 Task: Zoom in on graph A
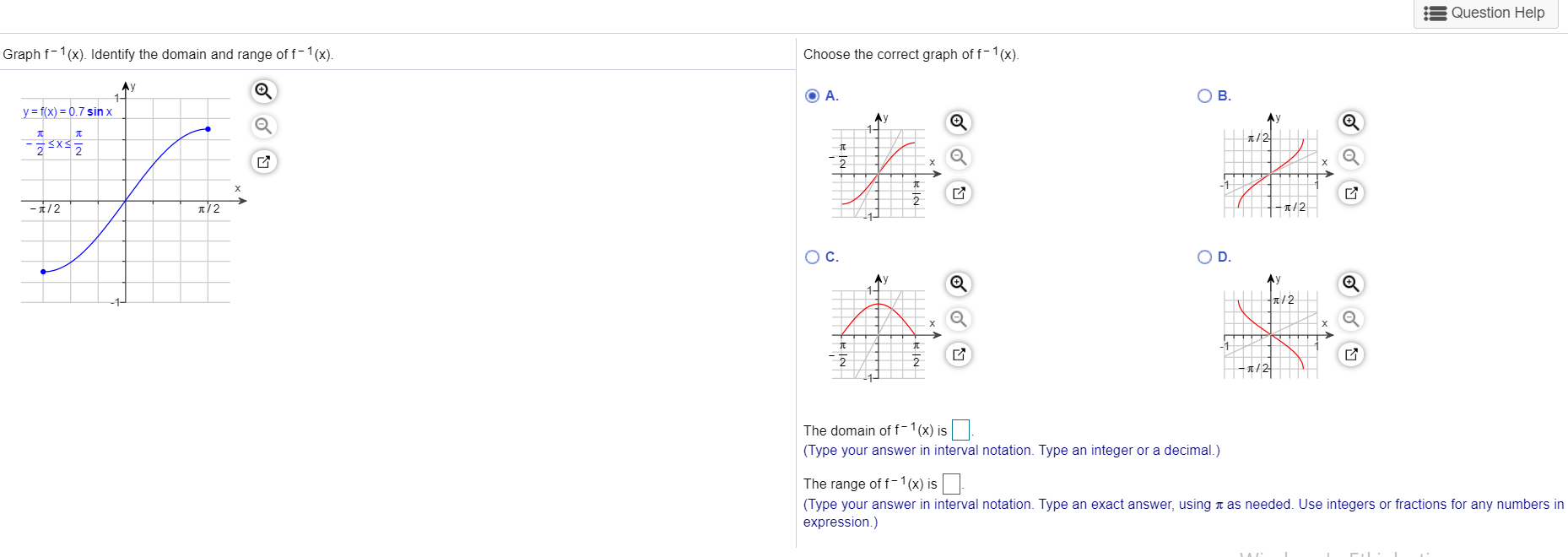tap(957, 122)
